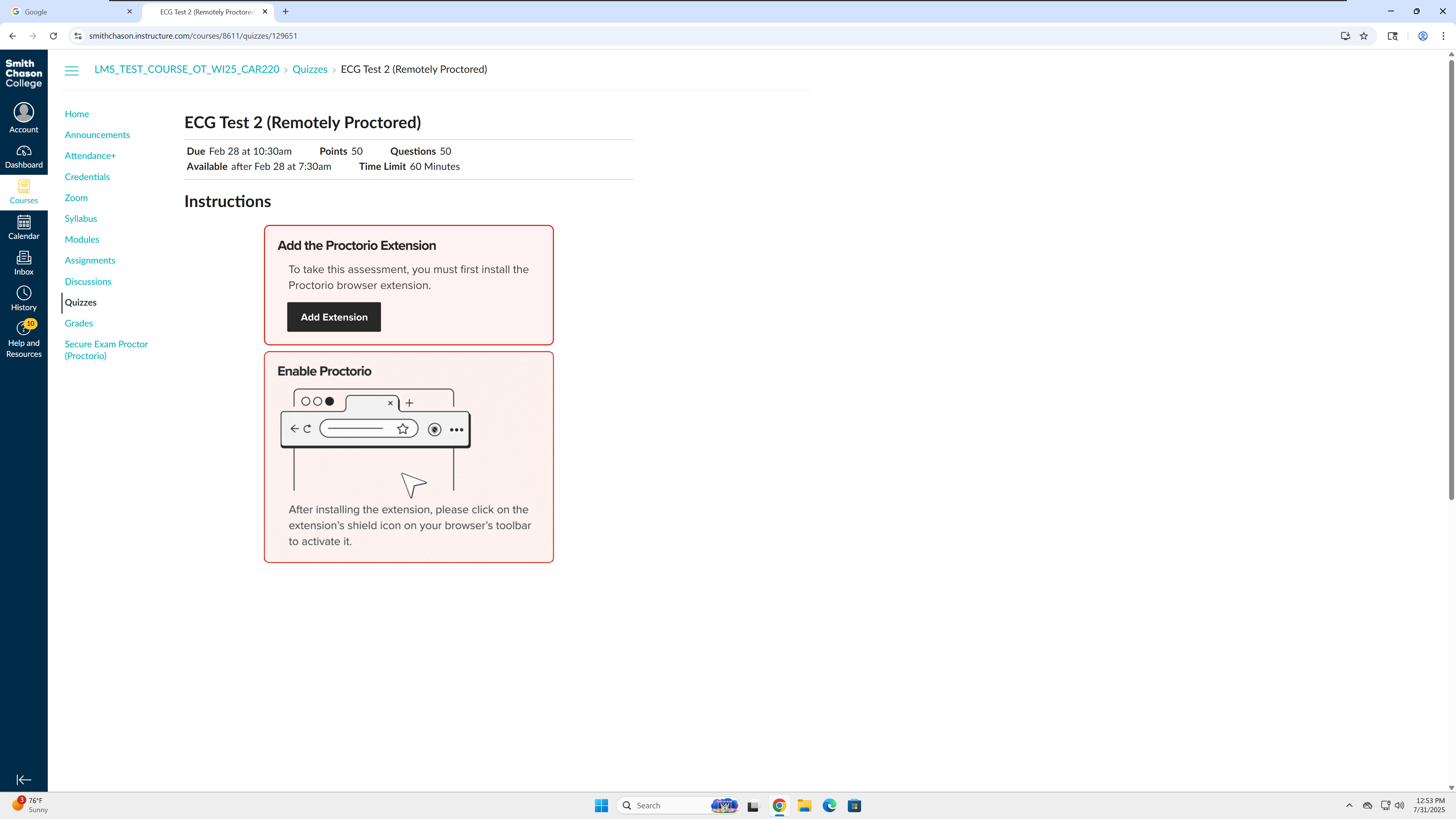Open Microsoft Edge from taskbar
The image size is (1456, 819).
pyautogui.click(x=829, y=805)
